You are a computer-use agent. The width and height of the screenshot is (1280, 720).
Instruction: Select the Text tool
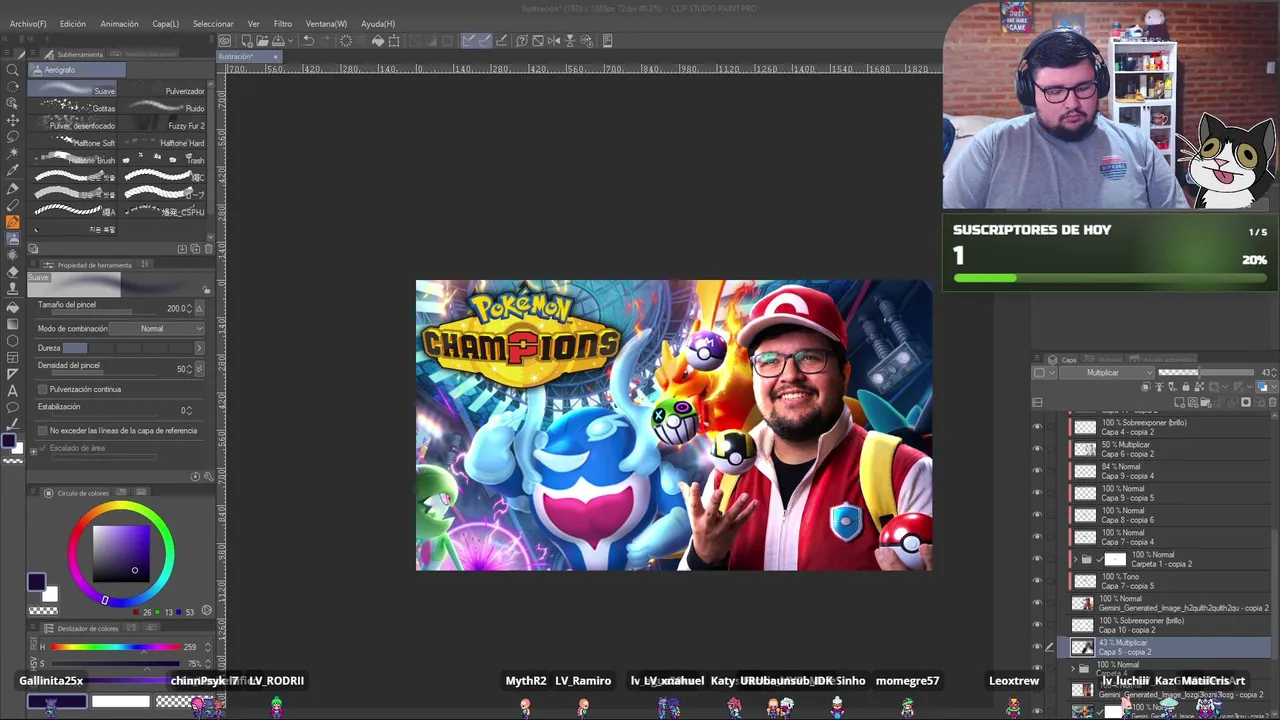click(x=13, y=391)
